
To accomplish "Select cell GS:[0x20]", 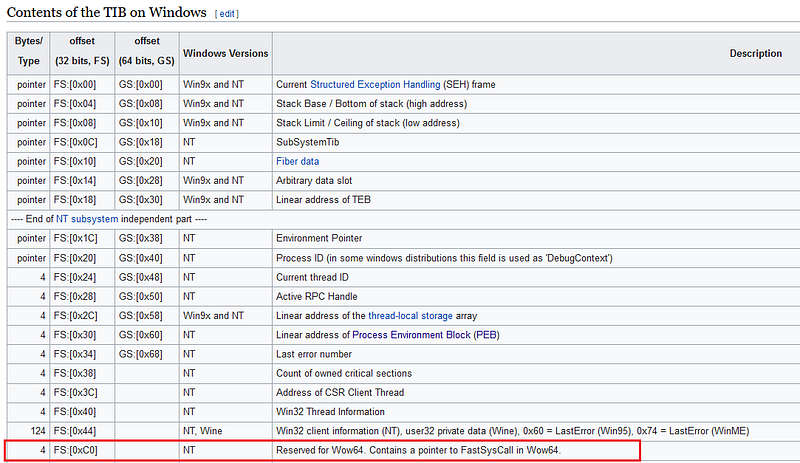I will tap(147, 162).
